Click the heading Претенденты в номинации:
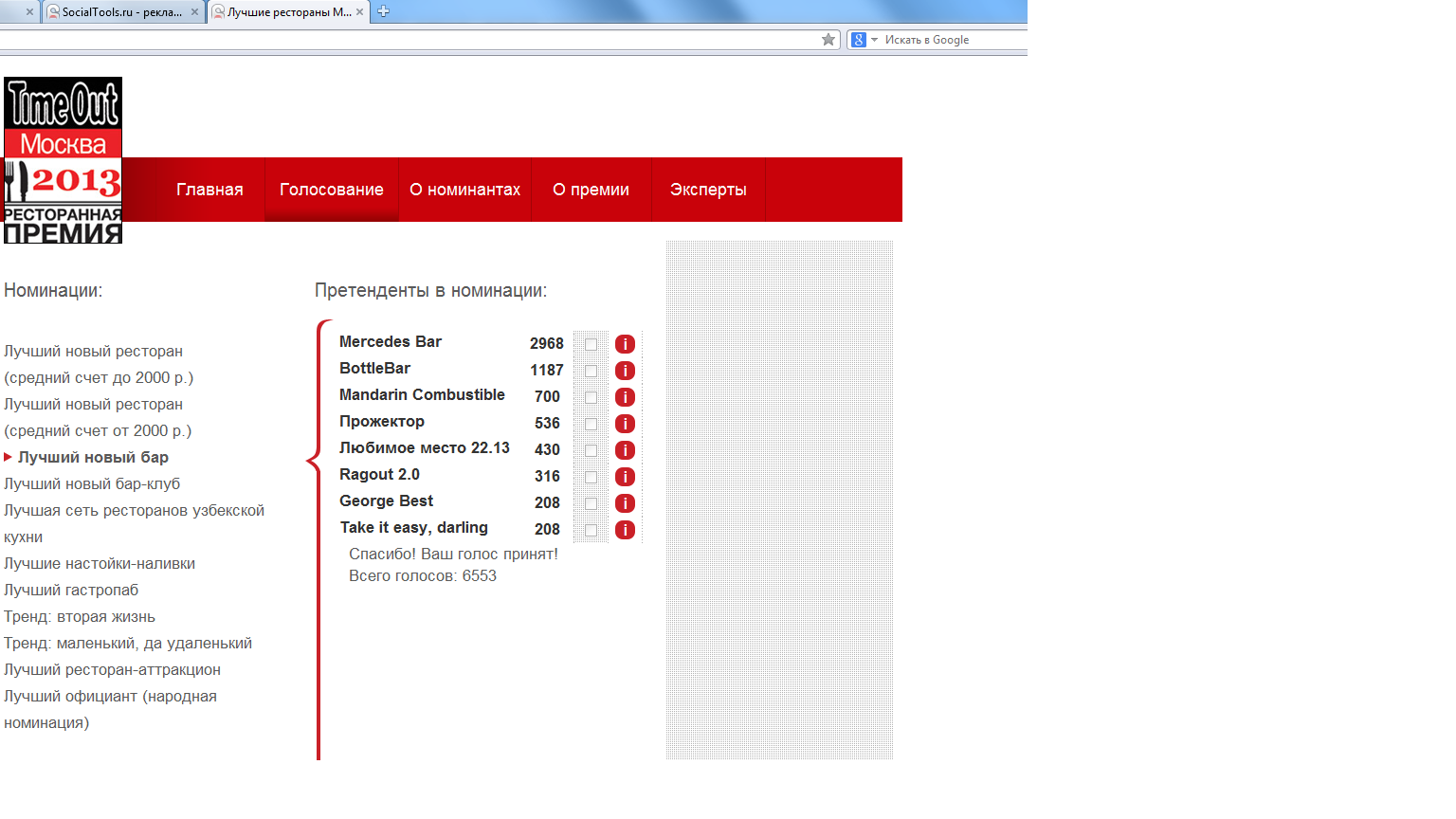Viewport: 1456px width, 819px height. tap(430, 290)
